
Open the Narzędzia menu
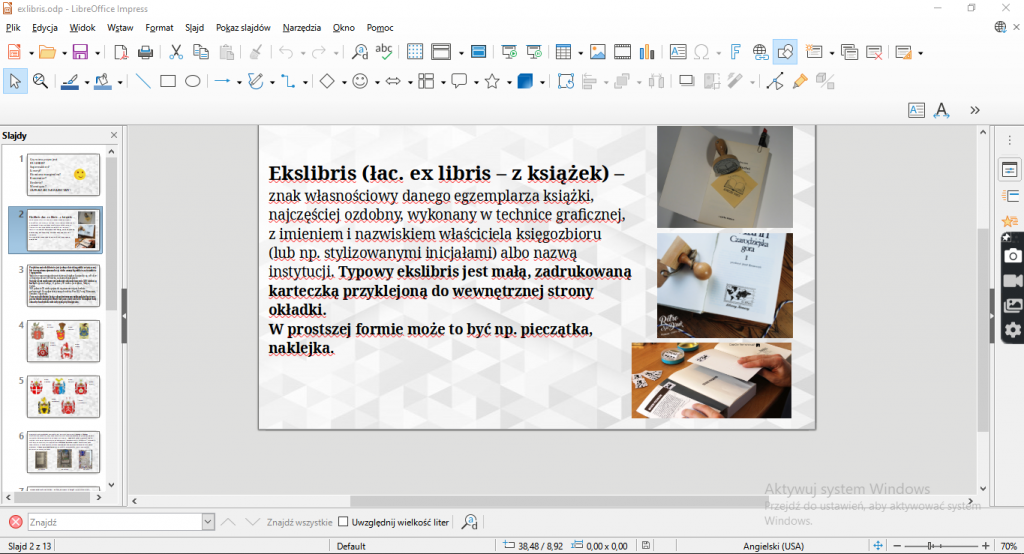(301, 28)
